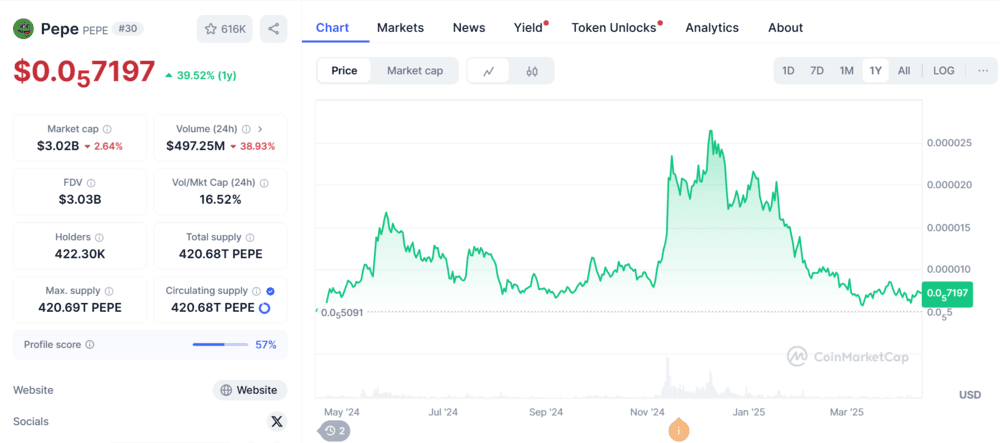Toggle LOG scale on chart

[944, 71]
